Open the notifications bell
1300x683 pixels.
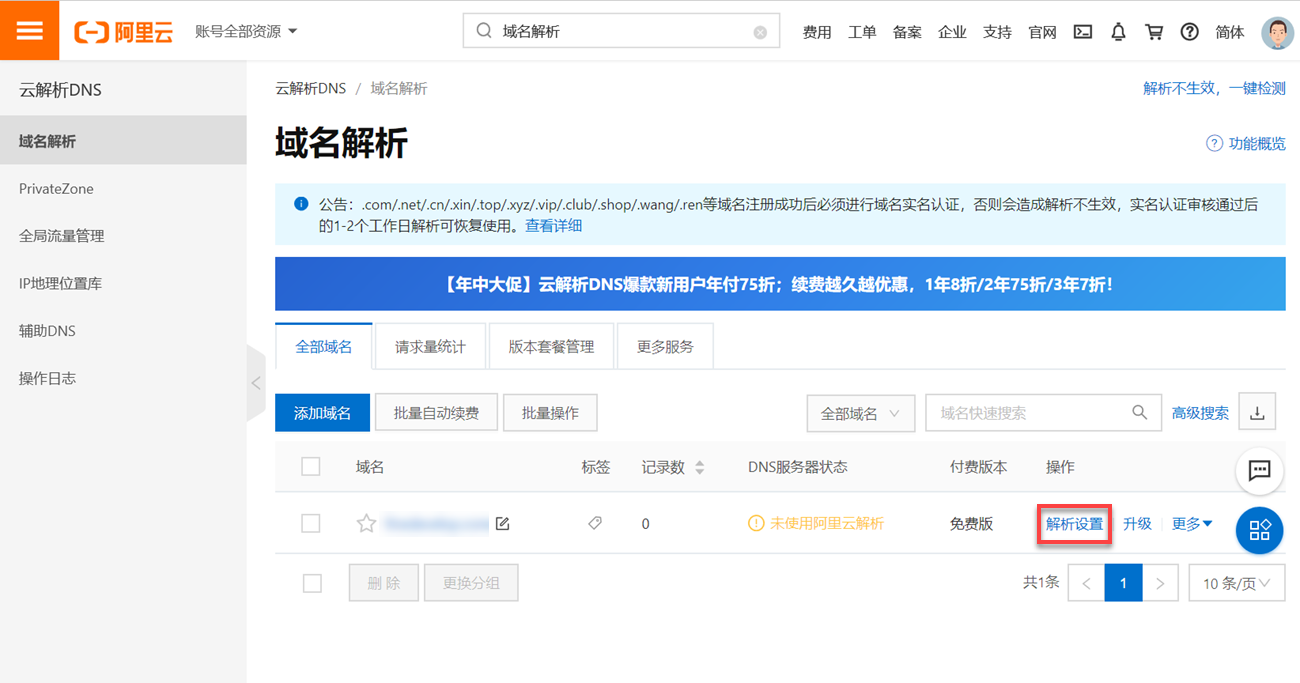pos(1118,32)
